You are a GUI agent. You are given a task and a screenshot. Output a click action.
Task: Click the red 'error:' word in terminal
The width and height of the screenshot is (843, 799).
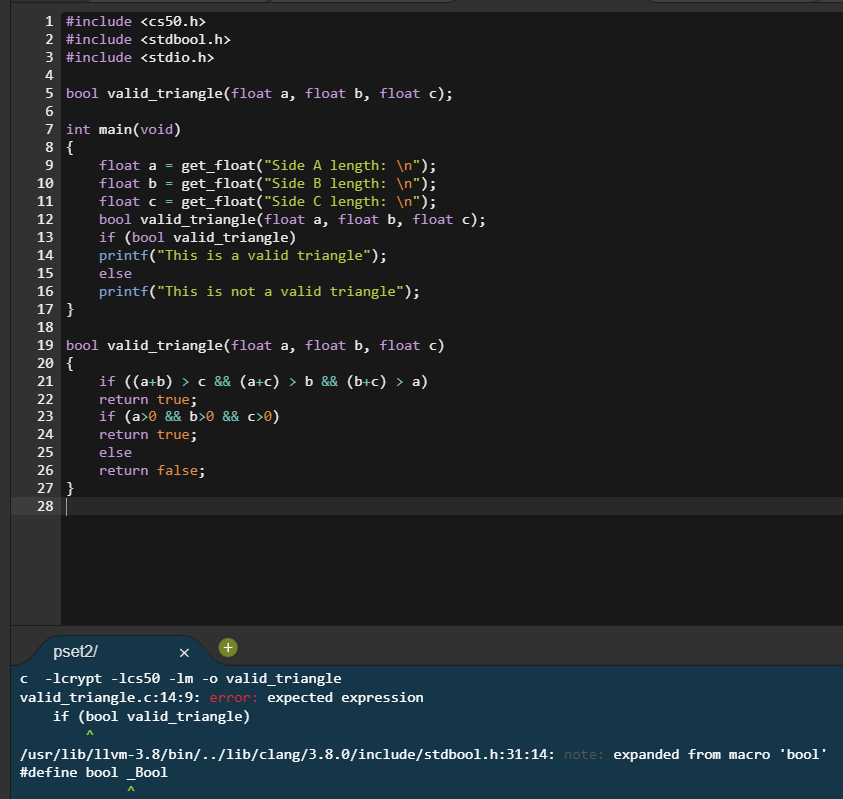[x=233, y=697]
